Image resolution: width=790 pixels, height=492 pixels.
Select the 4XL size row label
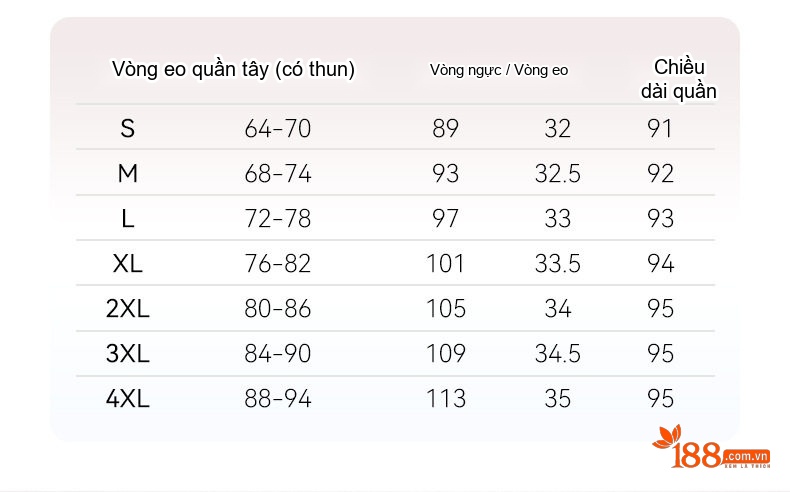[x=127, y=399]
